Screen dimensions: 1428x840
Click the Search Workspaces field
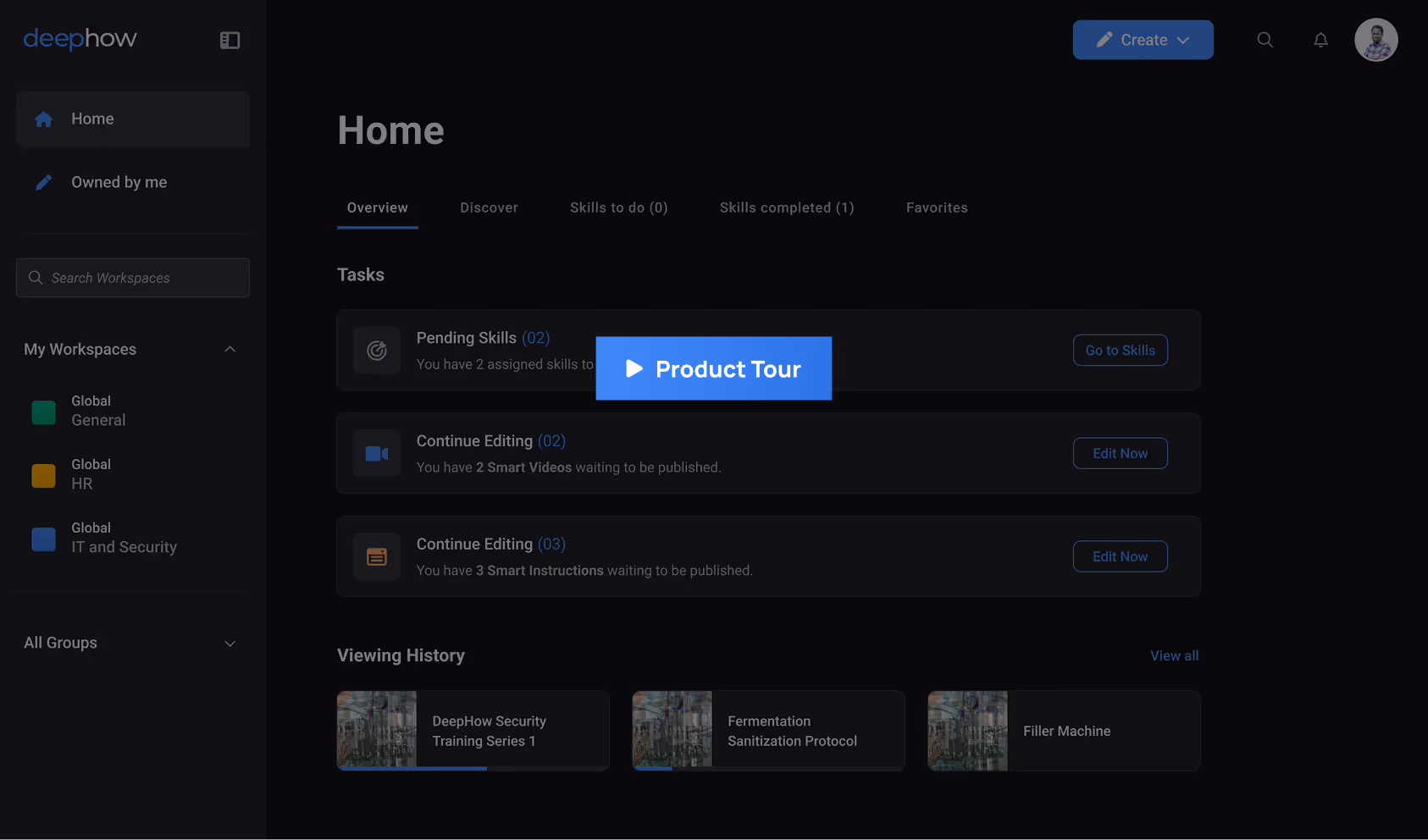[x=133, y=278]
